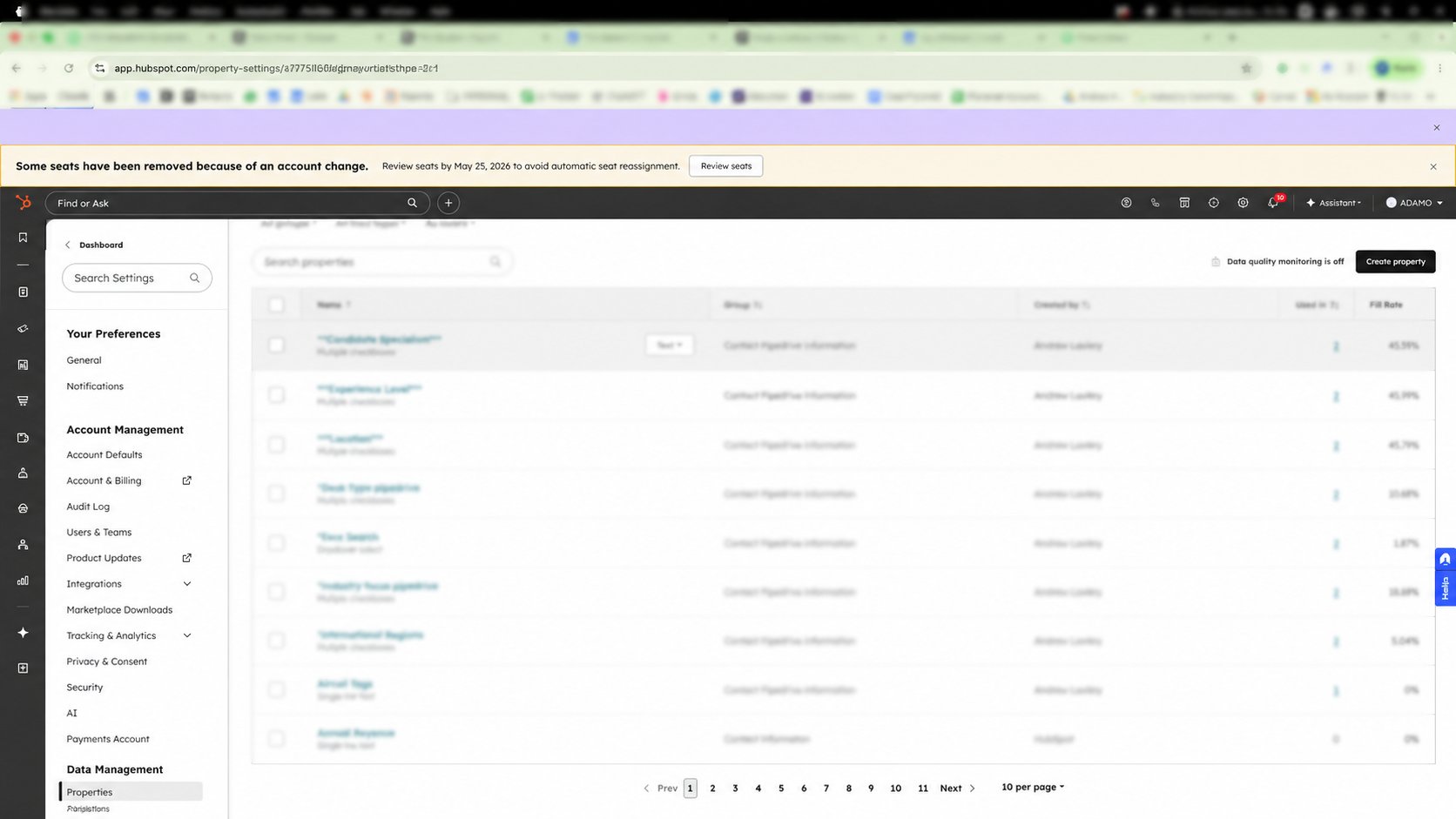Tick checkbox for Location row
This screenshot has width=1456, height=819.
click(x=276, y=445)
